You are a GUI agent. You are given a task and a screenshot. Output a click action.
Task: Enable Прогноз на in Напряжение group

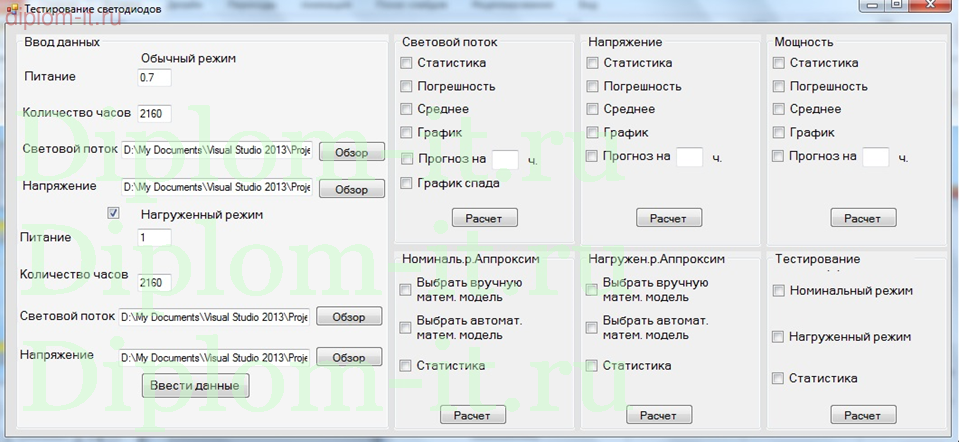(592, 156)
